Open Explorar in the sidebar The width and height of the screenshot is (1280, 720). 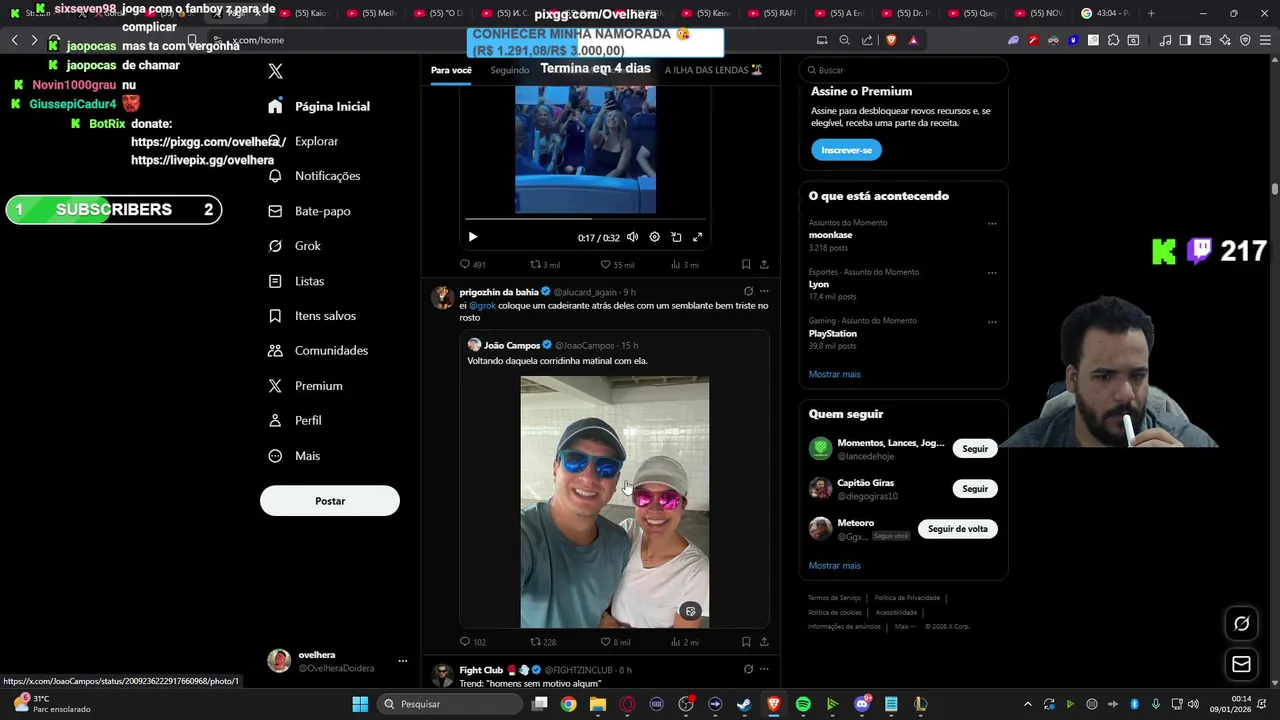tap(304, 141)
